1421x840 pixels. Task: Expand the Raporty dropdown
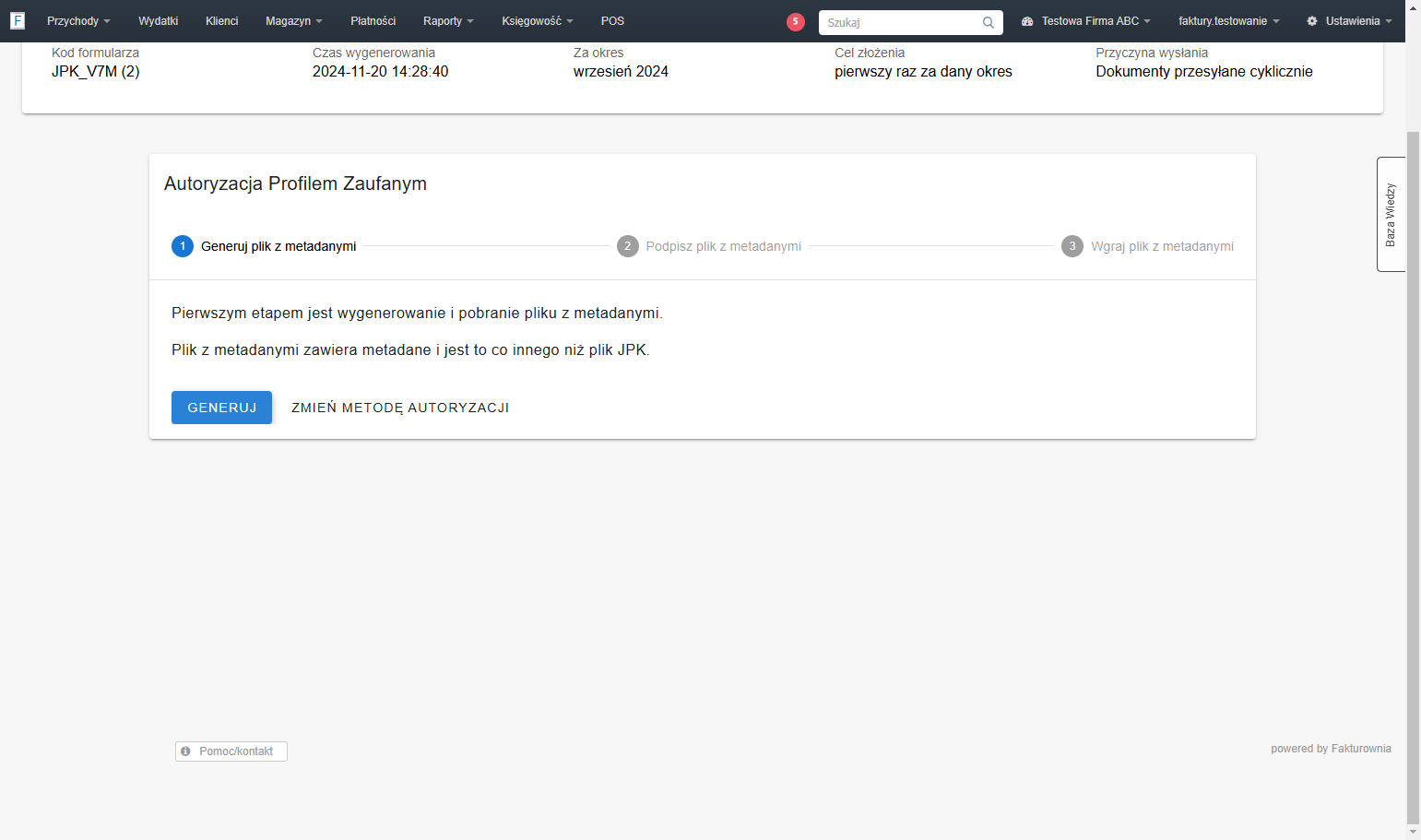point(448,21)
